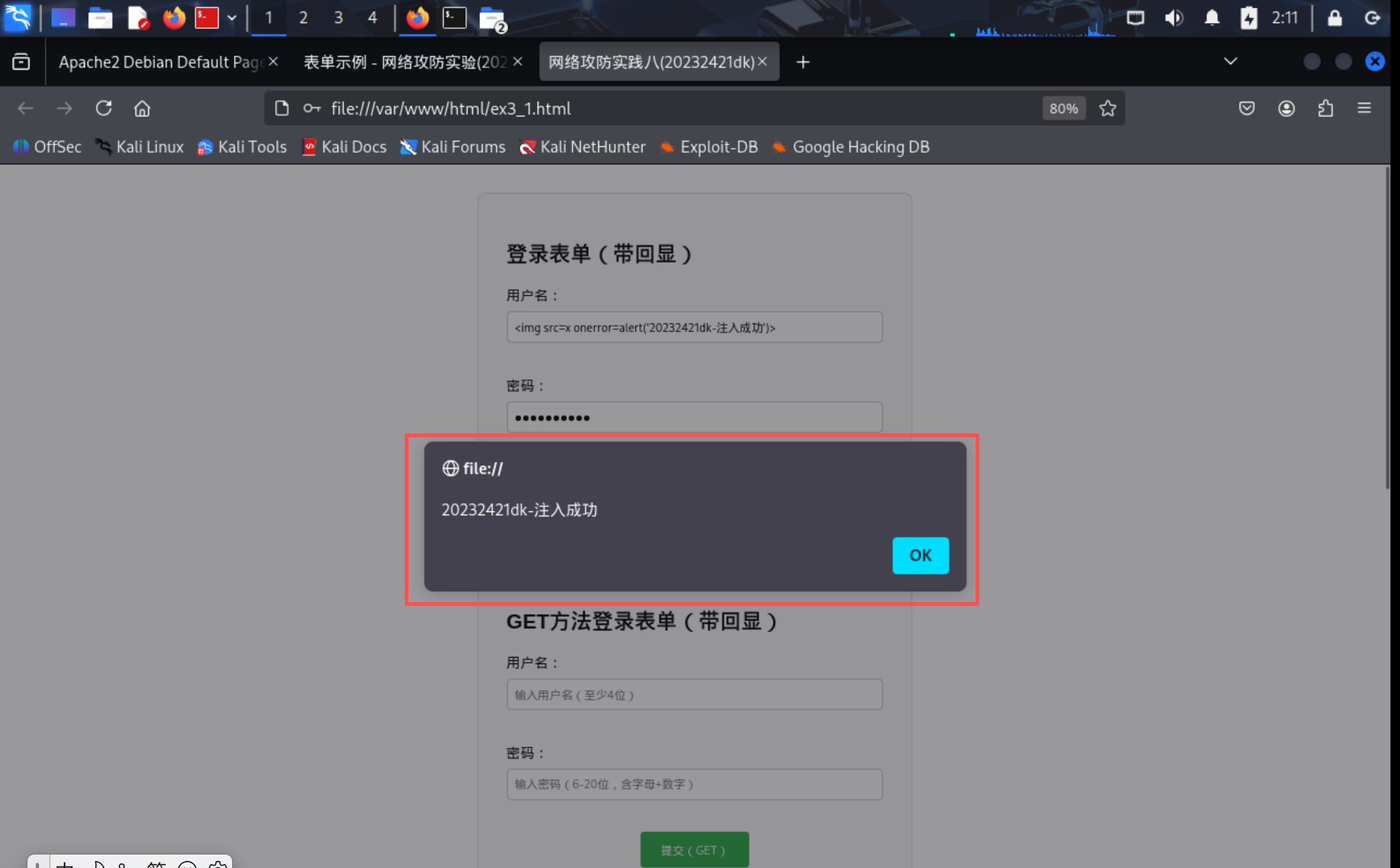Go to browser home page
1400x868 pixels.
tap(142, 108)
